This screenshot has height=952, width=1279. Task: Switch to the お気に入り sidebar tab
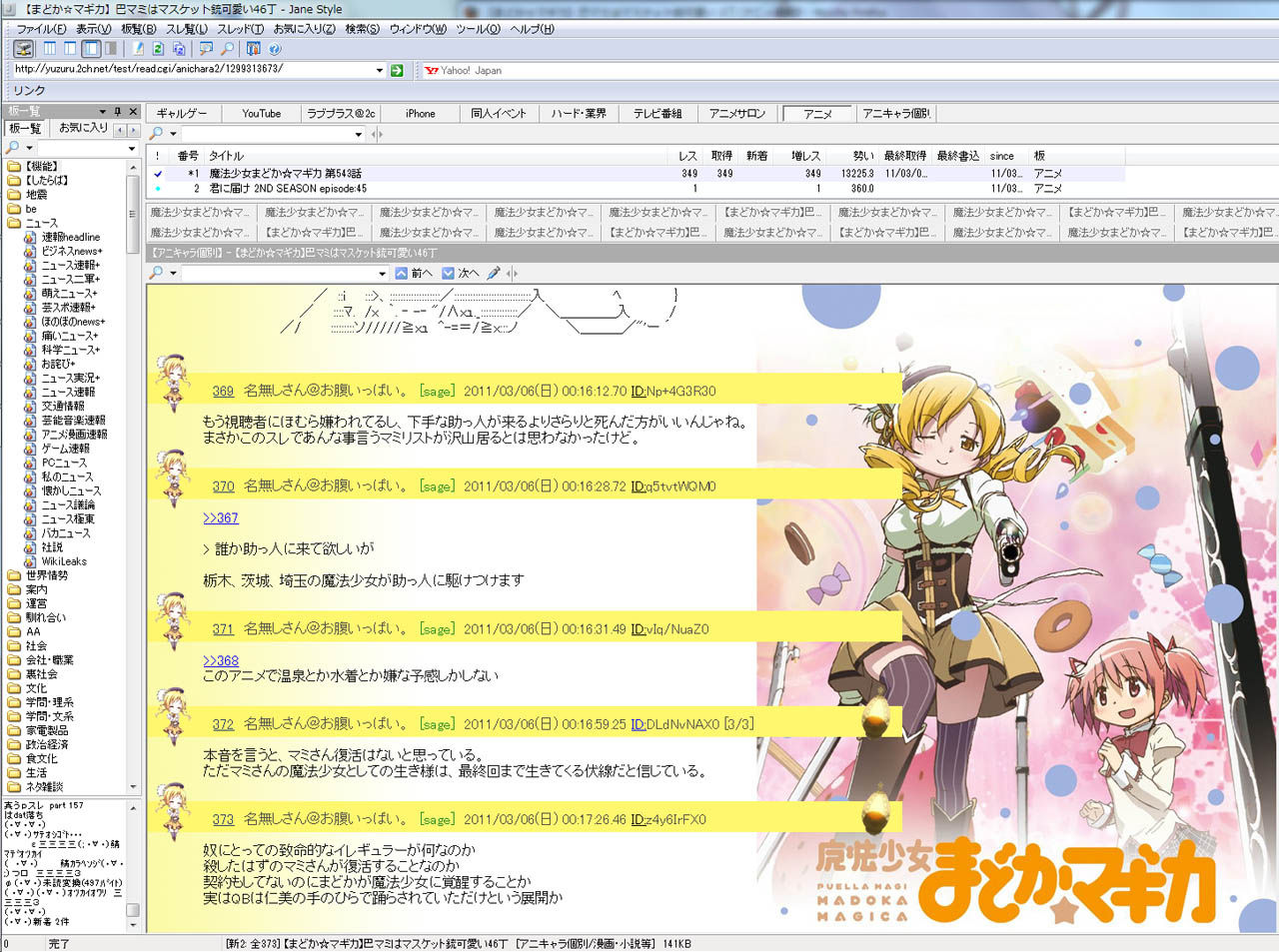[83, 128]
